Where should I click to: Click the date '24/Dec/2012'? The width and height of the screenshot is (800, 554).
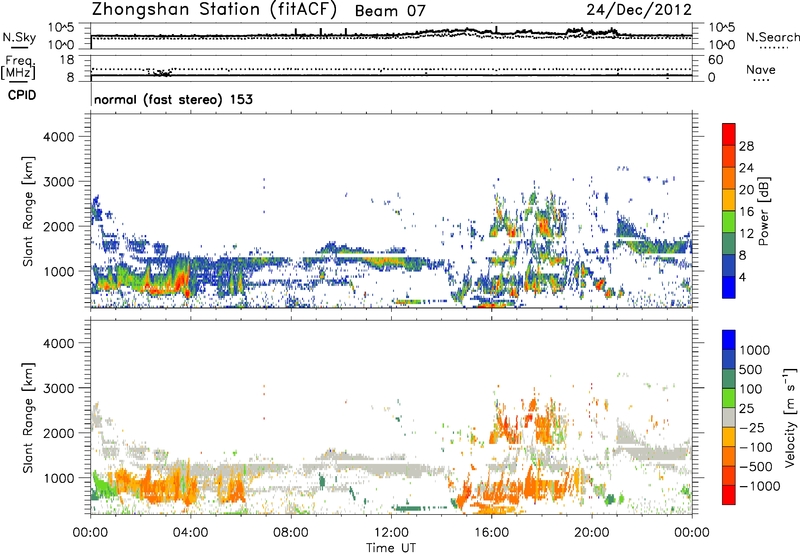tap(639, 10)
